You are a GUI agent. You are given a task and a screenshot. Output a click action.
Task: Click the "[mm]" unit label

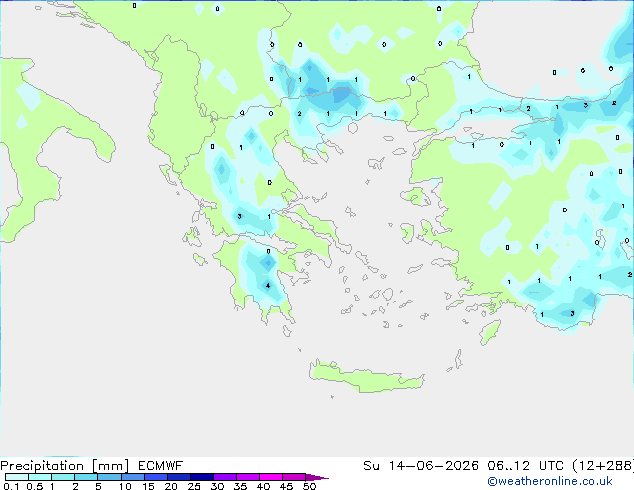click(x=110, y=466)
